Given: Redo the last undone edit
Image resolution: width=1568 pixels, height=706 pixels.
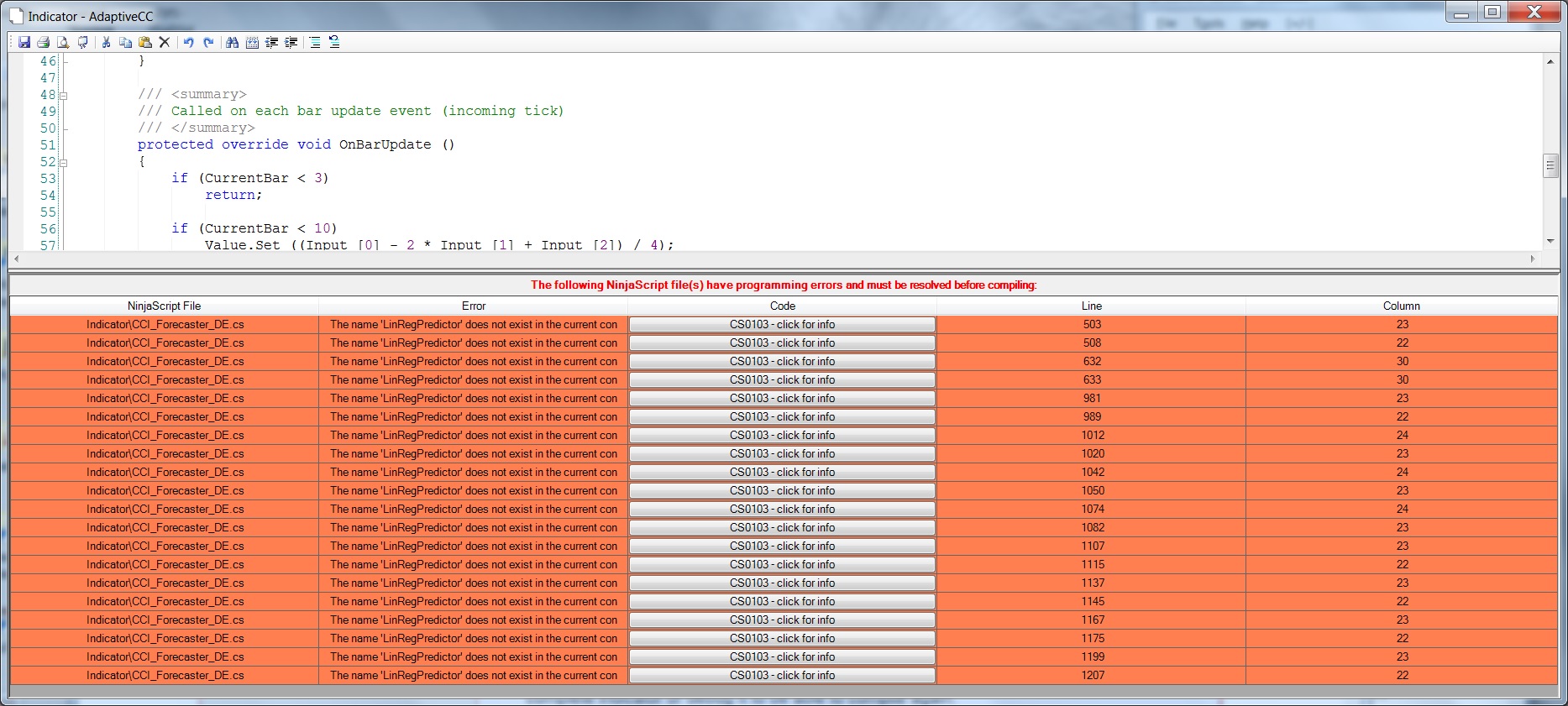Looking at the screenshot, I should coord(208,42).
